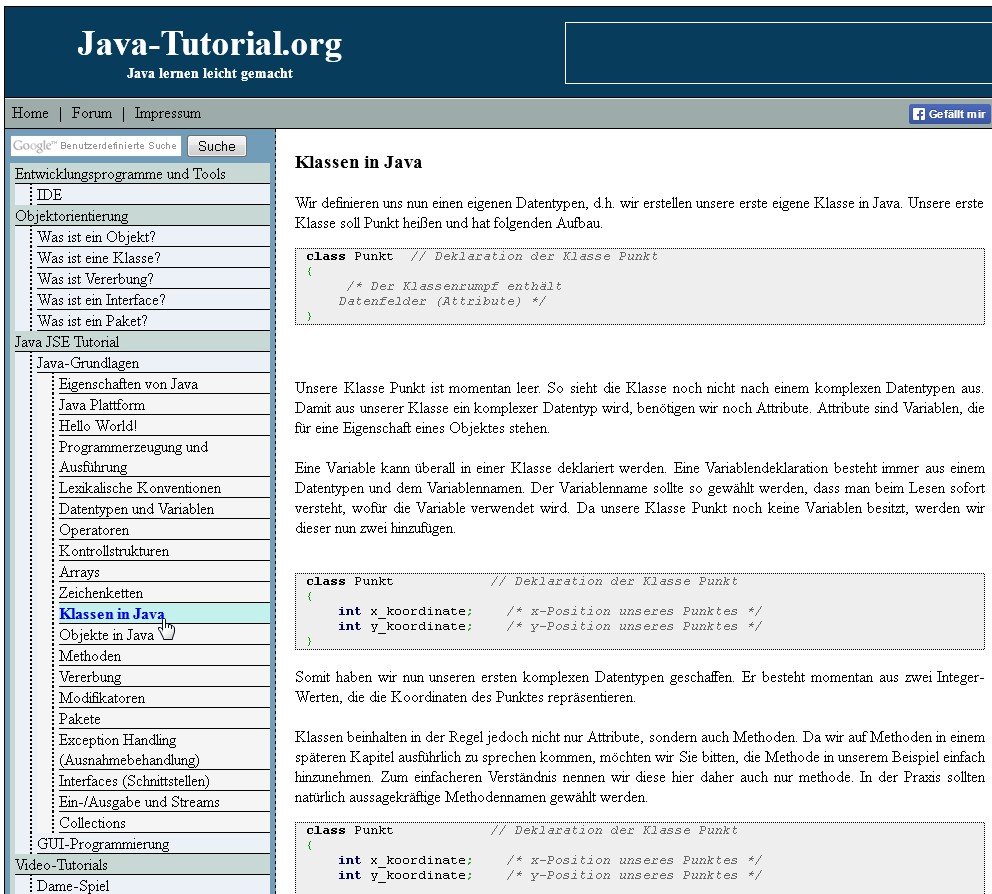Click the Java-Tutorial.org header logo

point(207,43)
